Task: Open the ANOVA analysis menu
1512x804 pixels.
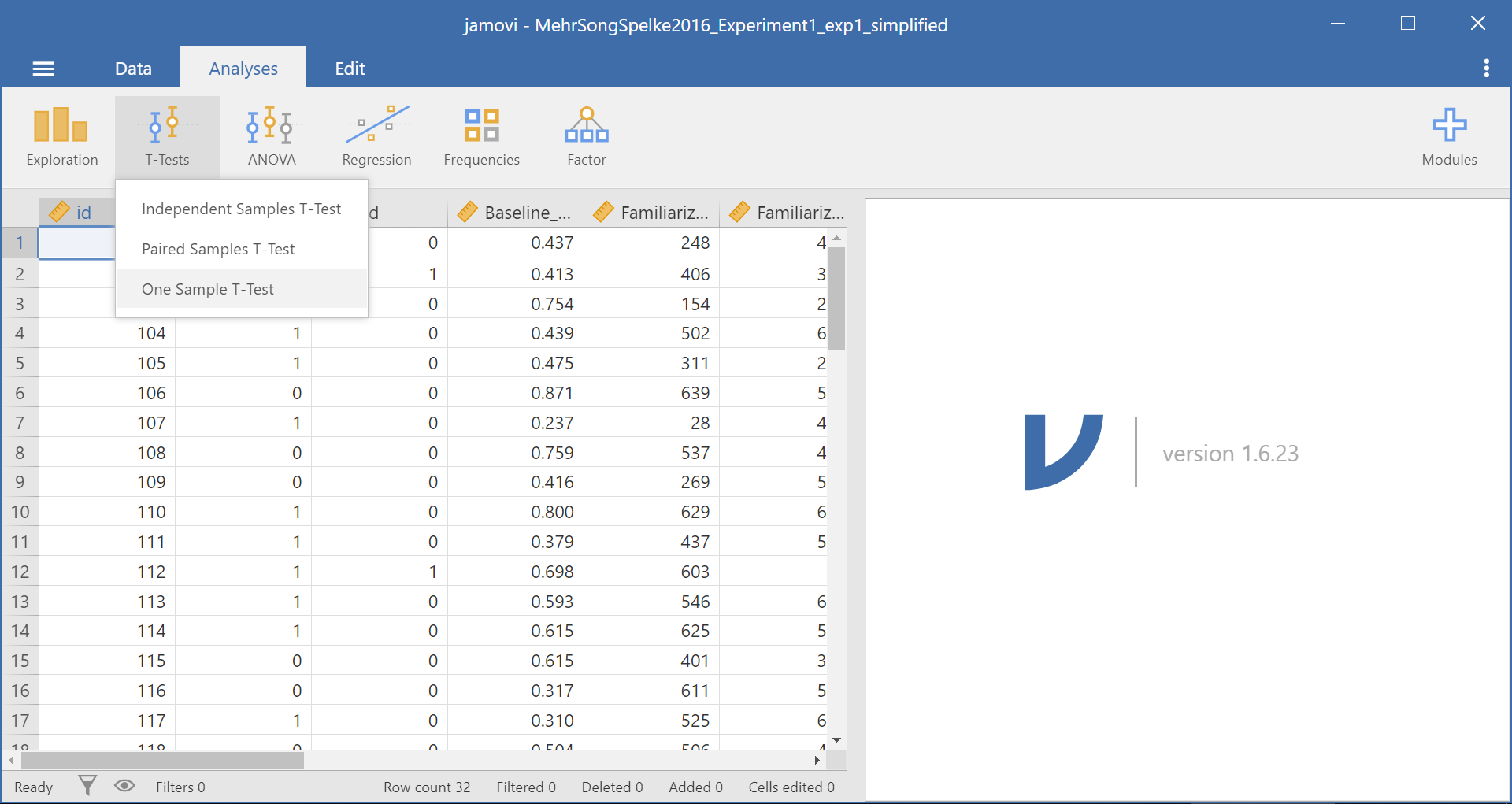Action: 272,137
